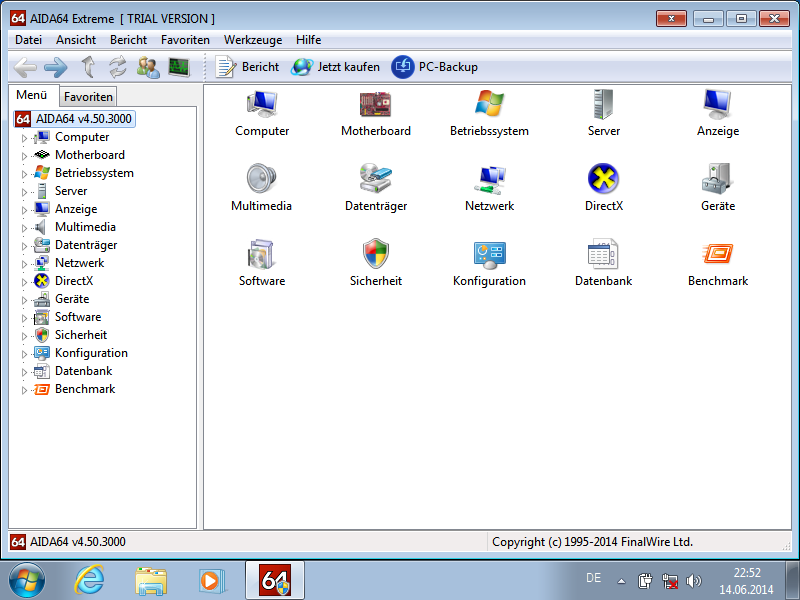The height and width of the screenshot is (600, 800).
Task: Click the network status tray icon
Action: point(670,581)
